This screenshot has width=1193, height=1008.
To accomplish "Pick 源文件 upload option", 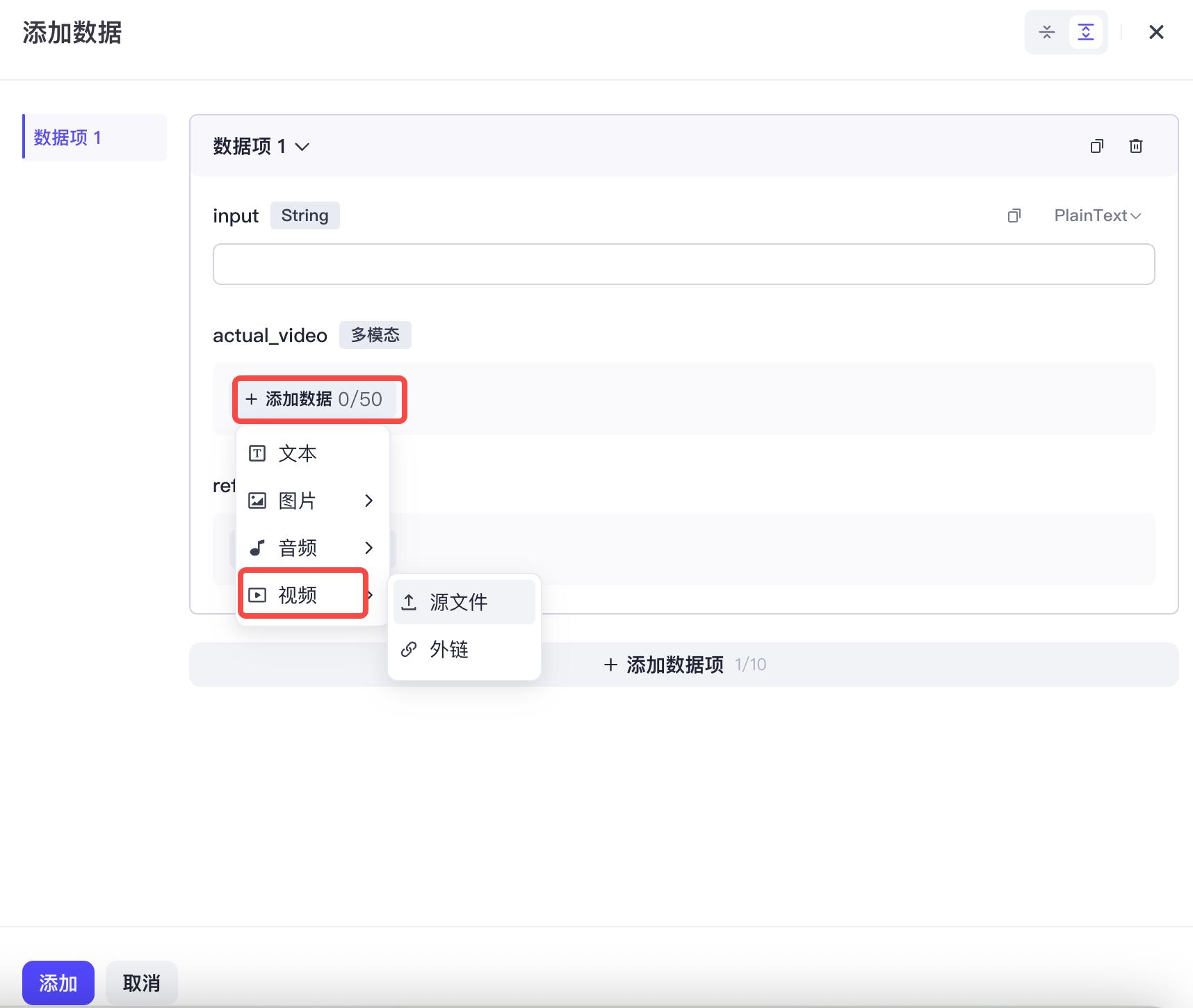I will coord(464,602).
